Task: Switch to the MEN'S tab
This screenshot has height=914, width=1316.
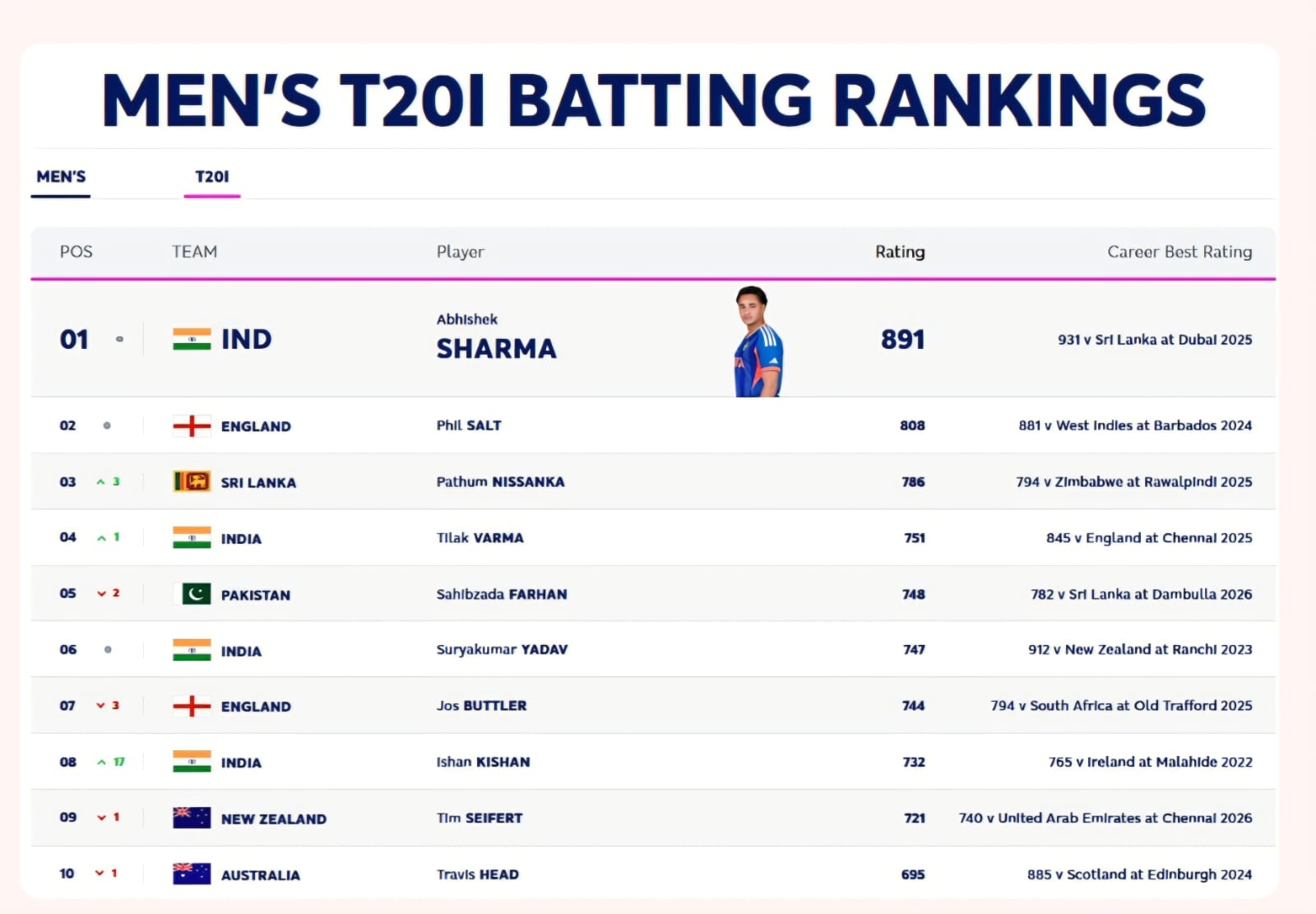Action: coord(61,177)
